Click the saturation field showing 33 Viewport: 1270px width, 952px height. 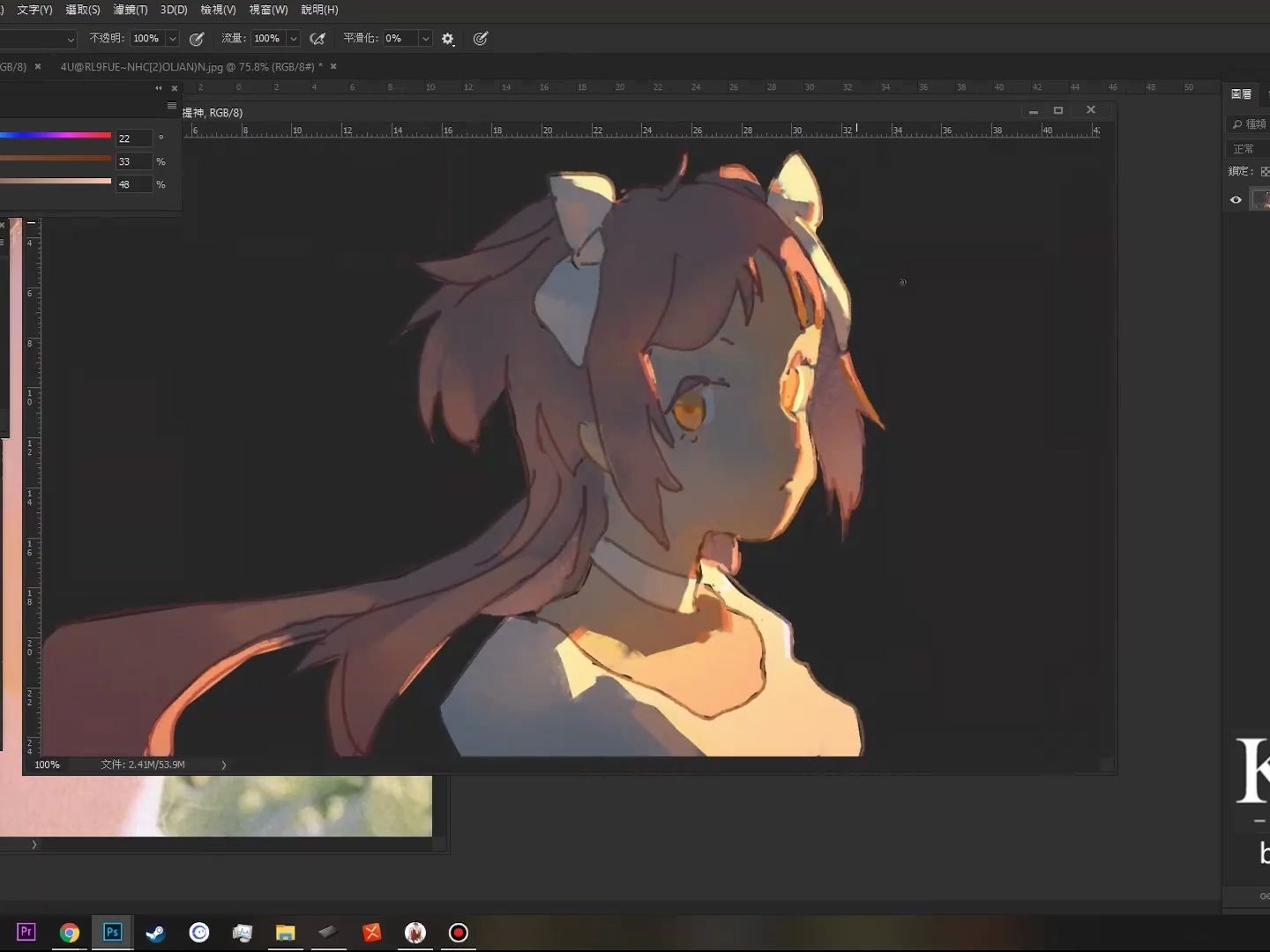click(134, 161)
